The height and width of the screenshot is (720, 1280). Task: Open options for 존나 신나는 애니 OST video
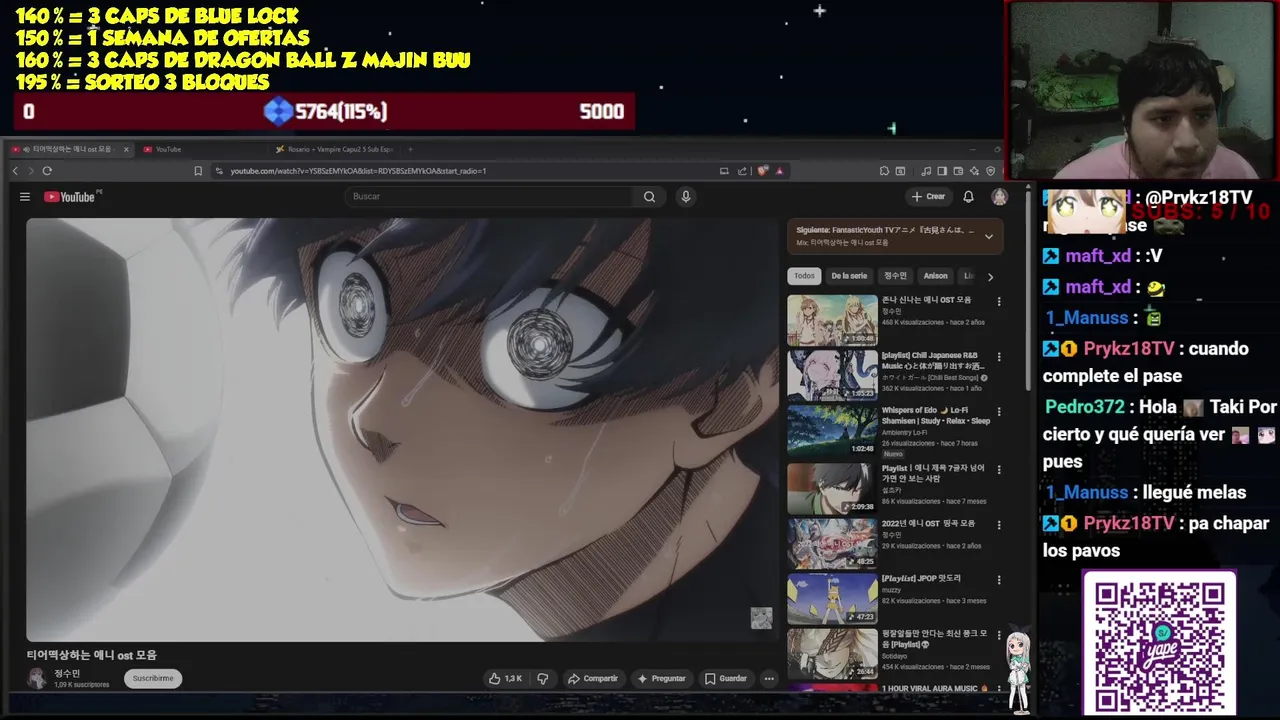coord(998,302)
